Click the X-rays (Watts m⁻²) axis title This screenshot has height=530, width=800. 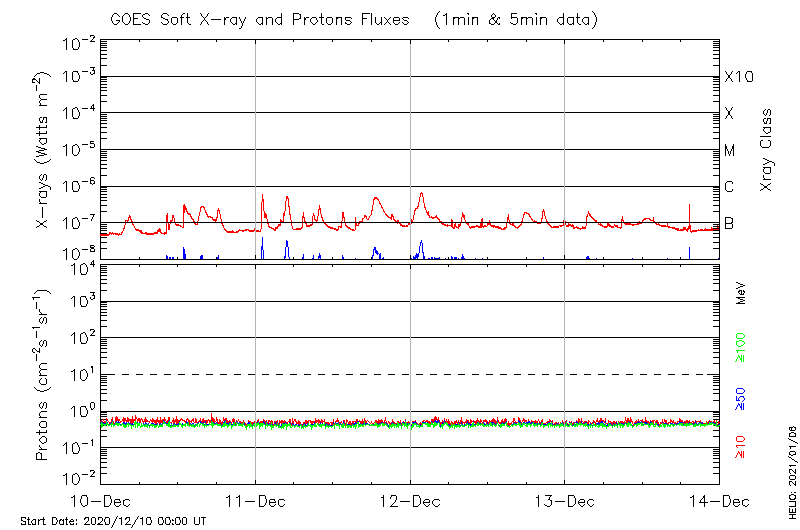(x=44, y=152)
